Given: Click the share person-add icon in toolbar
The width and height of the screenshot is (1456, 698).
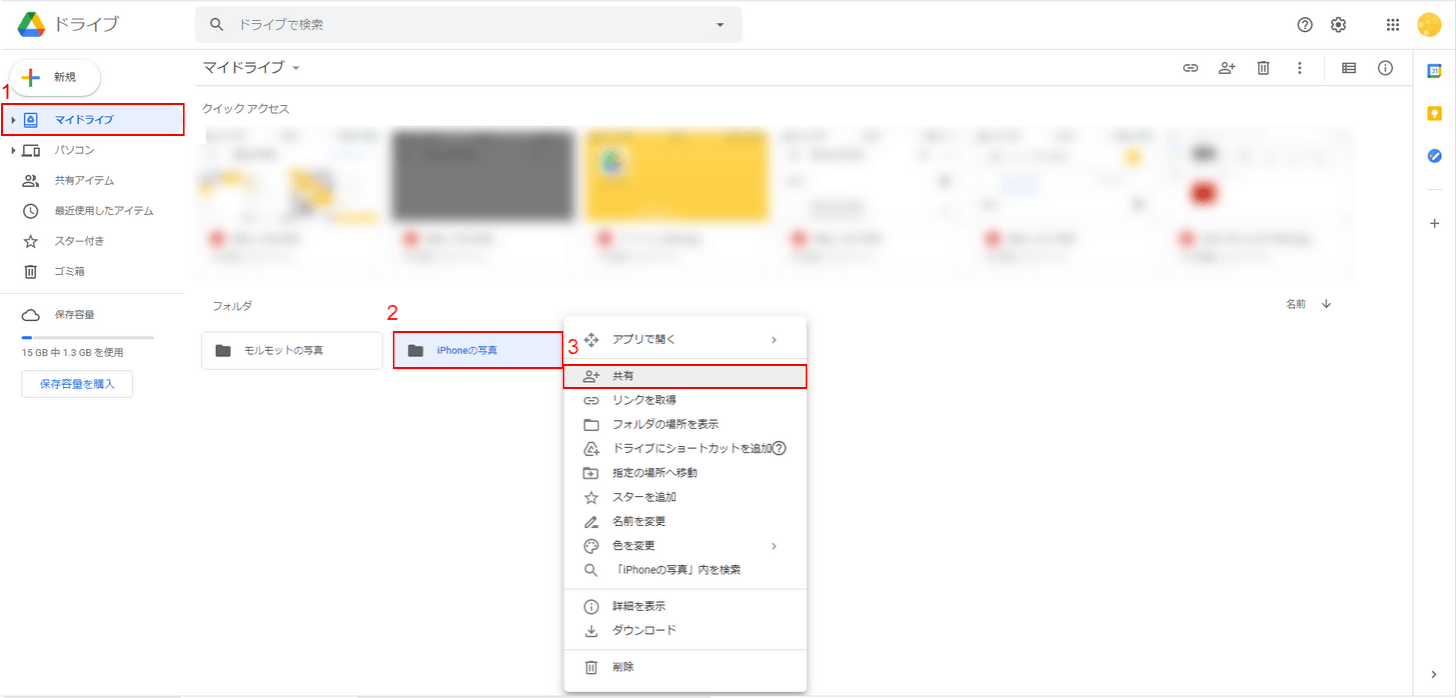Looking at the screenshot, I should coord(1227,68).
